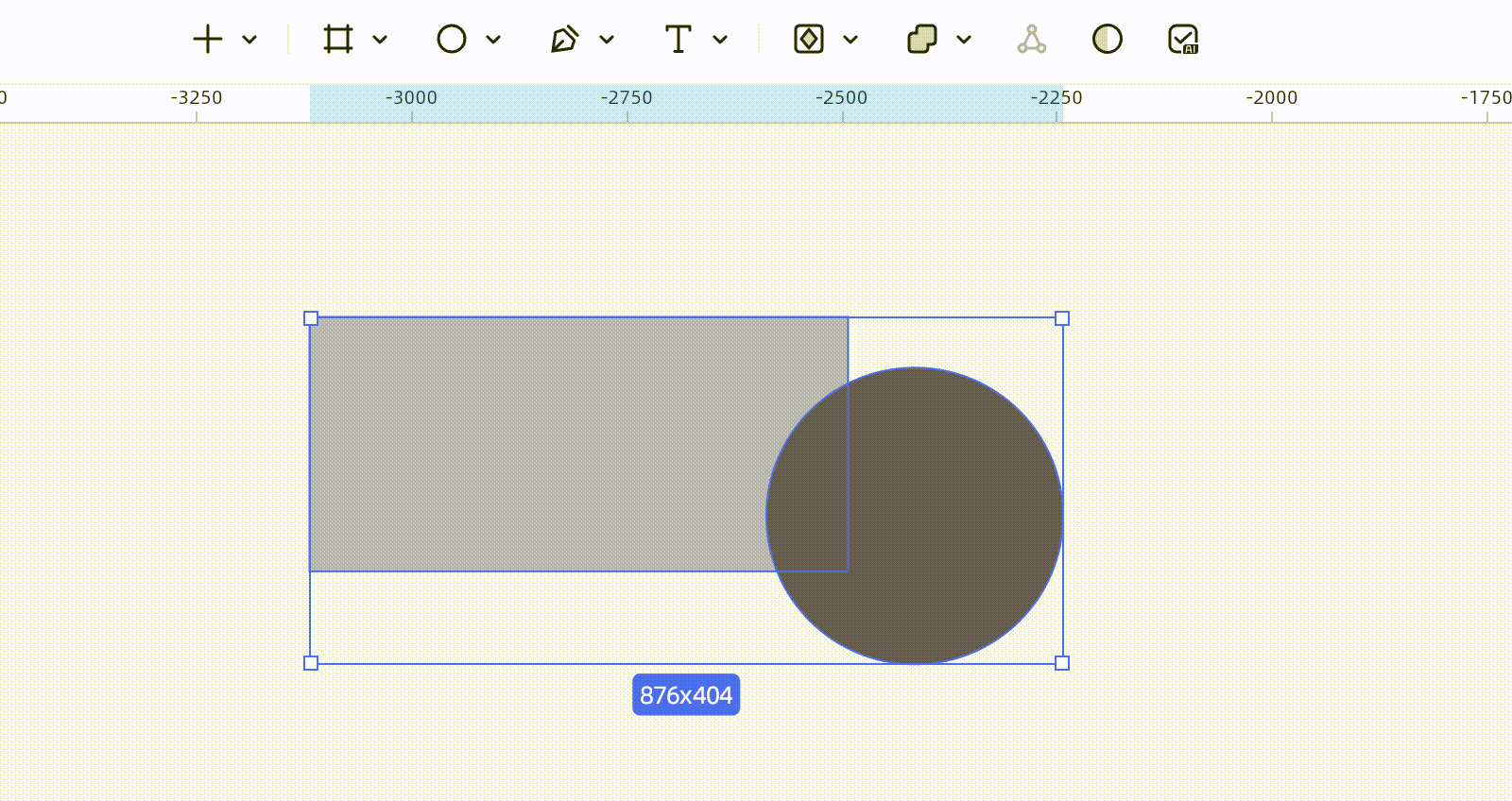Click the vector nodes edit icon
This screenshot has height=801, width=1512.
coord(1032,39)
